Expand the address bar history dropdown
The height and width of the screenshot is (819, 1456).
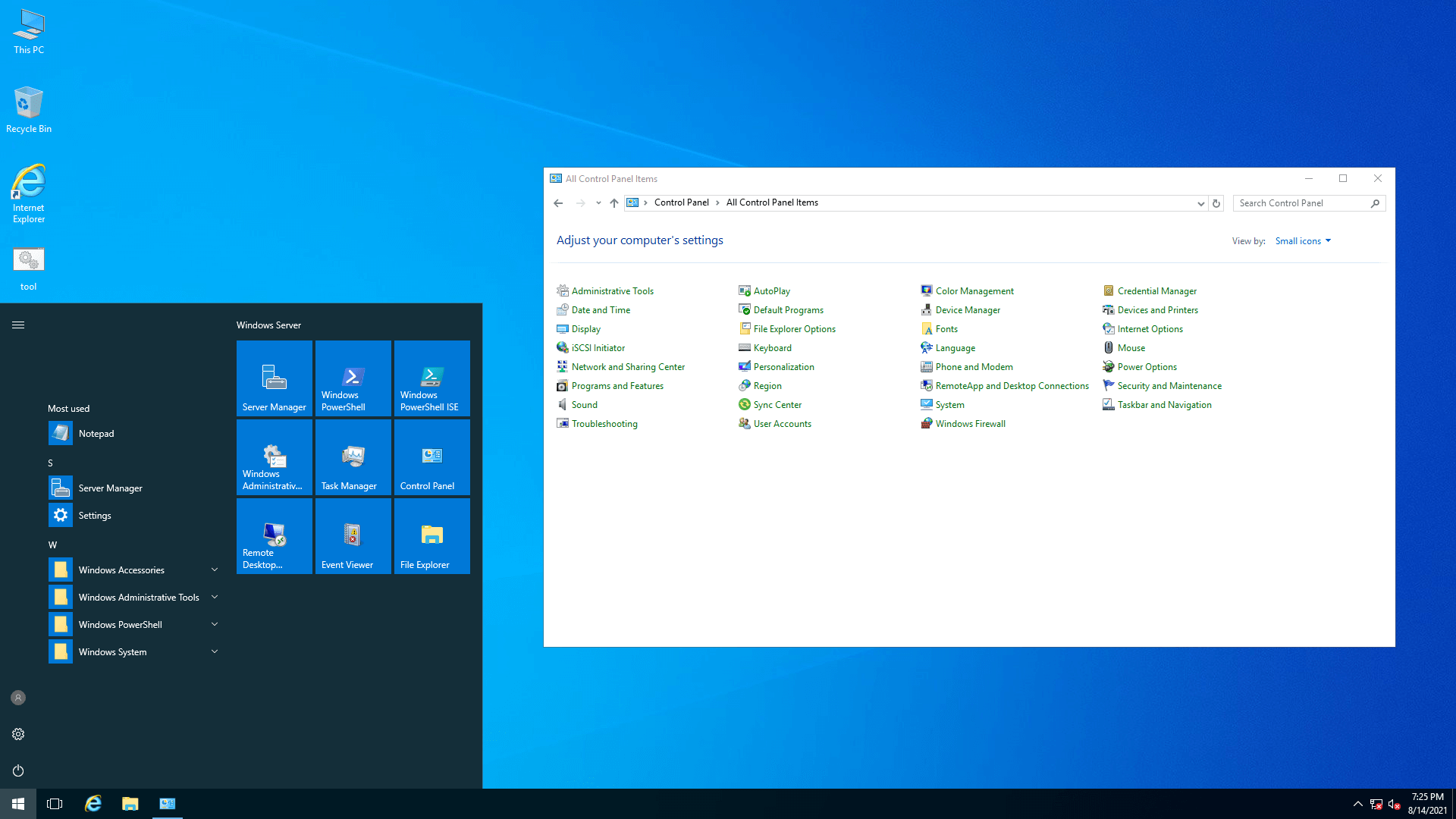pos(1200,203)
